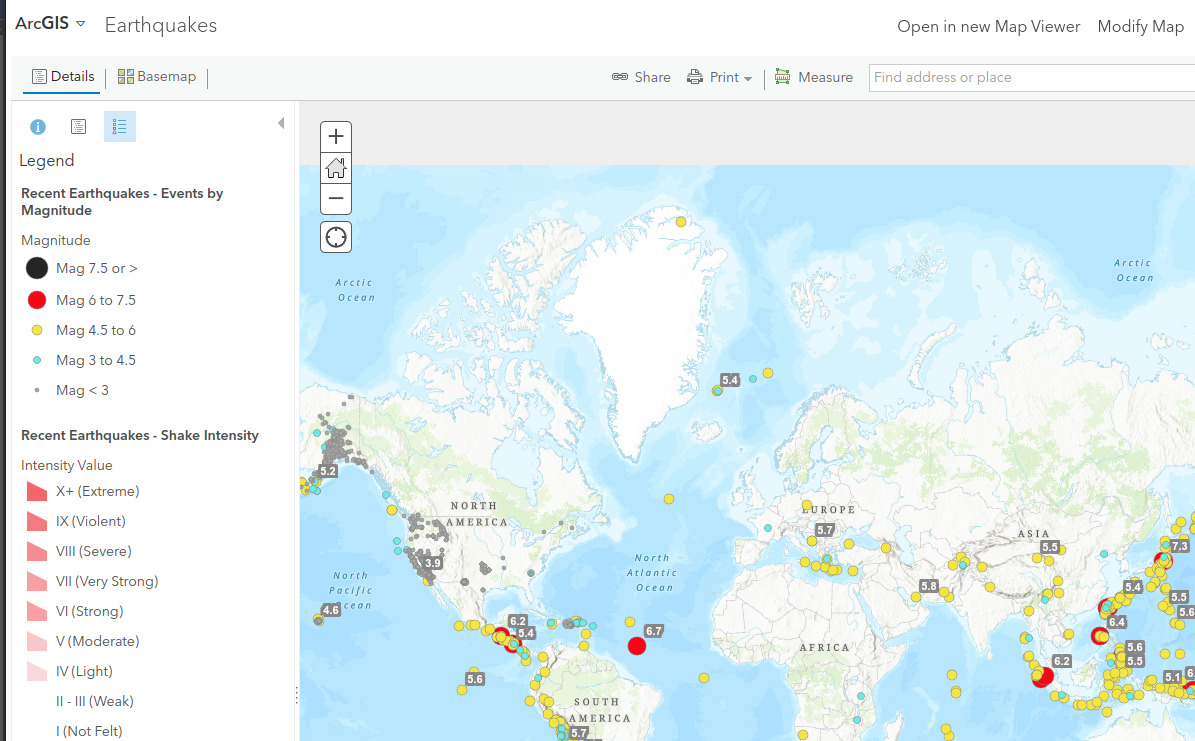Switch to the Details tab
The width and height of the screenshot is (1195, 741).
tap(62, 76)
